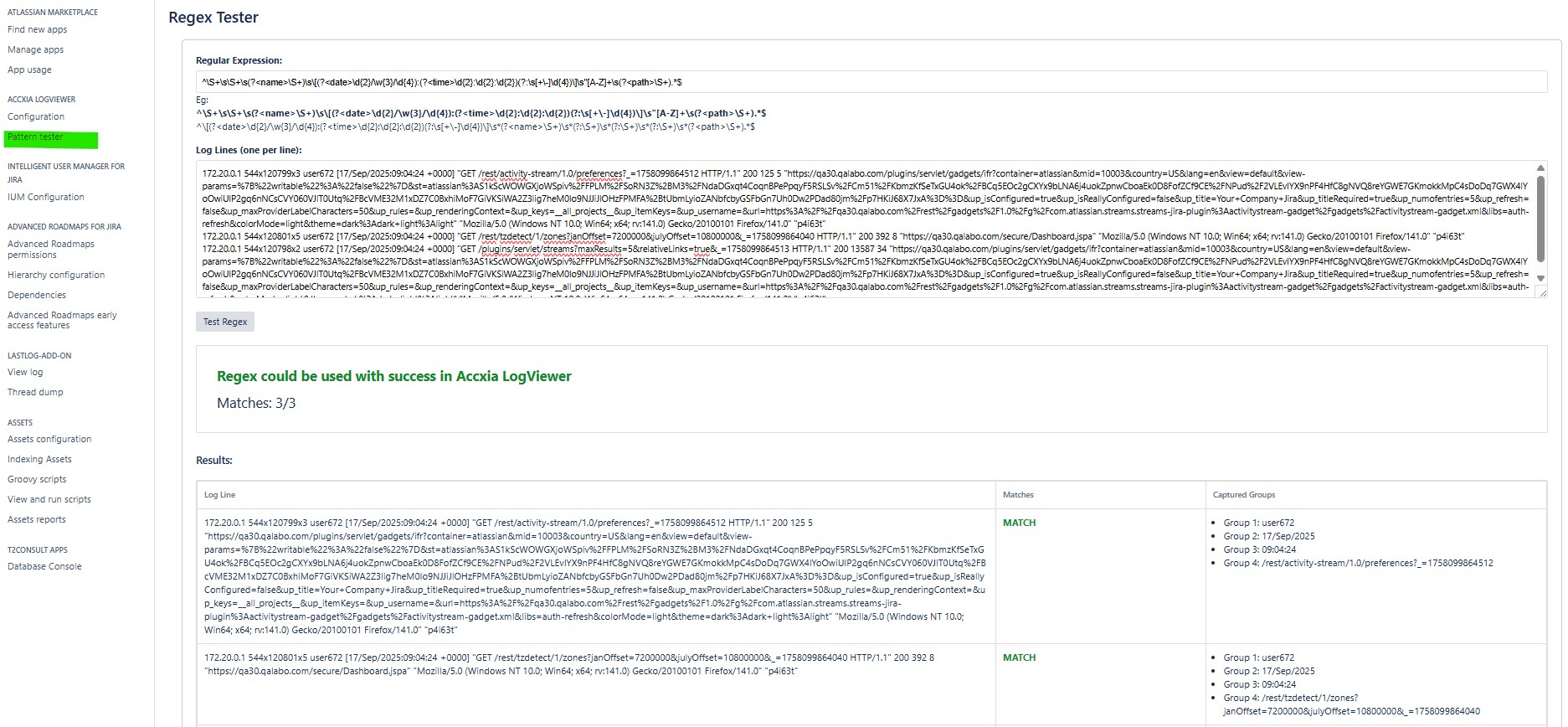
Task: Go to Groovy scripts
Action: (37, 479)
